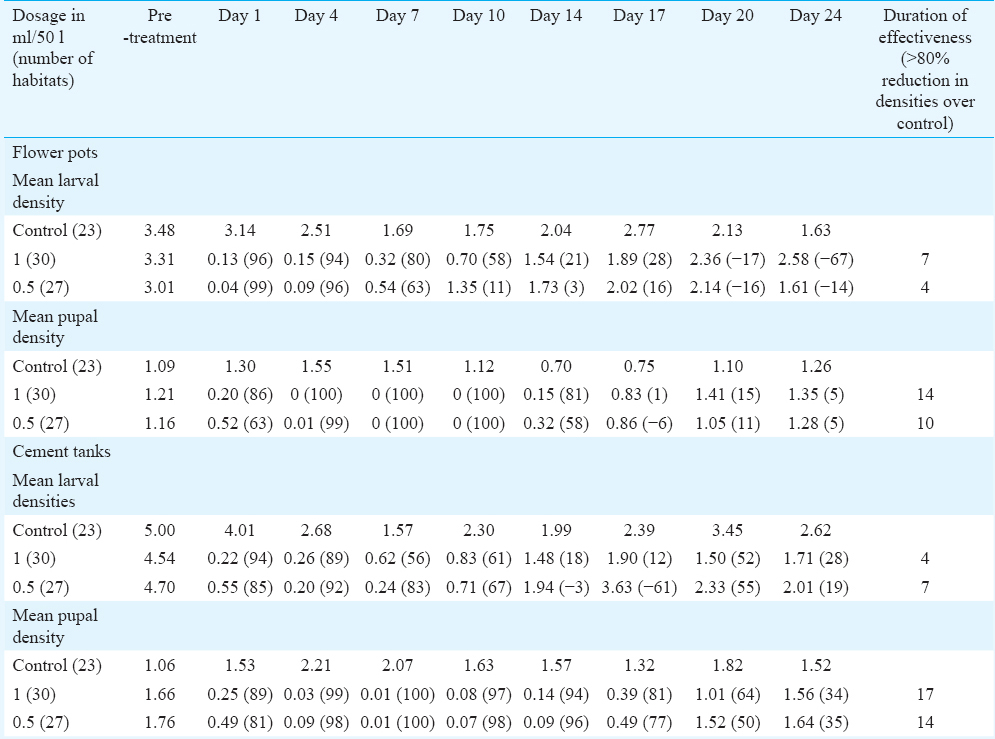Click the 'Pre -treatment' column header
This screenshot has width=995, height=739.
pos(159,27)
